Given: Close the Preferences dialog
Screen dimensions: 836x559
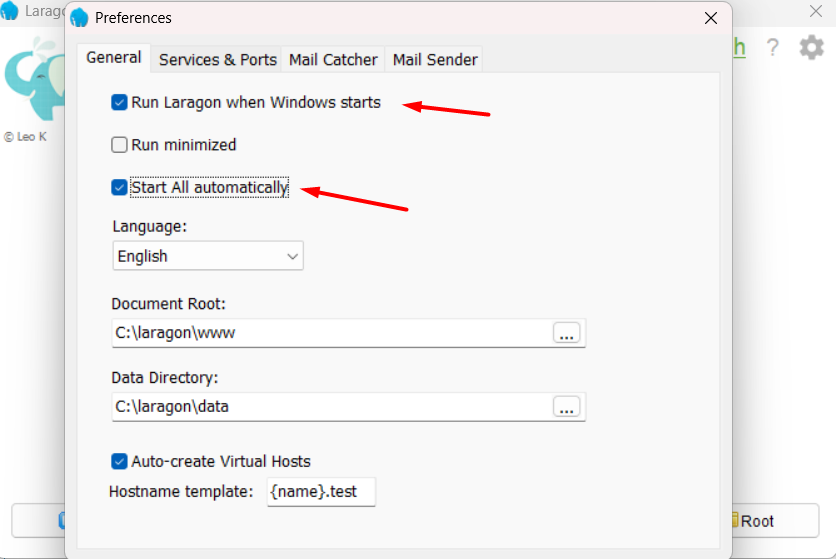Looking at the screenshot, I should pos(711,18).
